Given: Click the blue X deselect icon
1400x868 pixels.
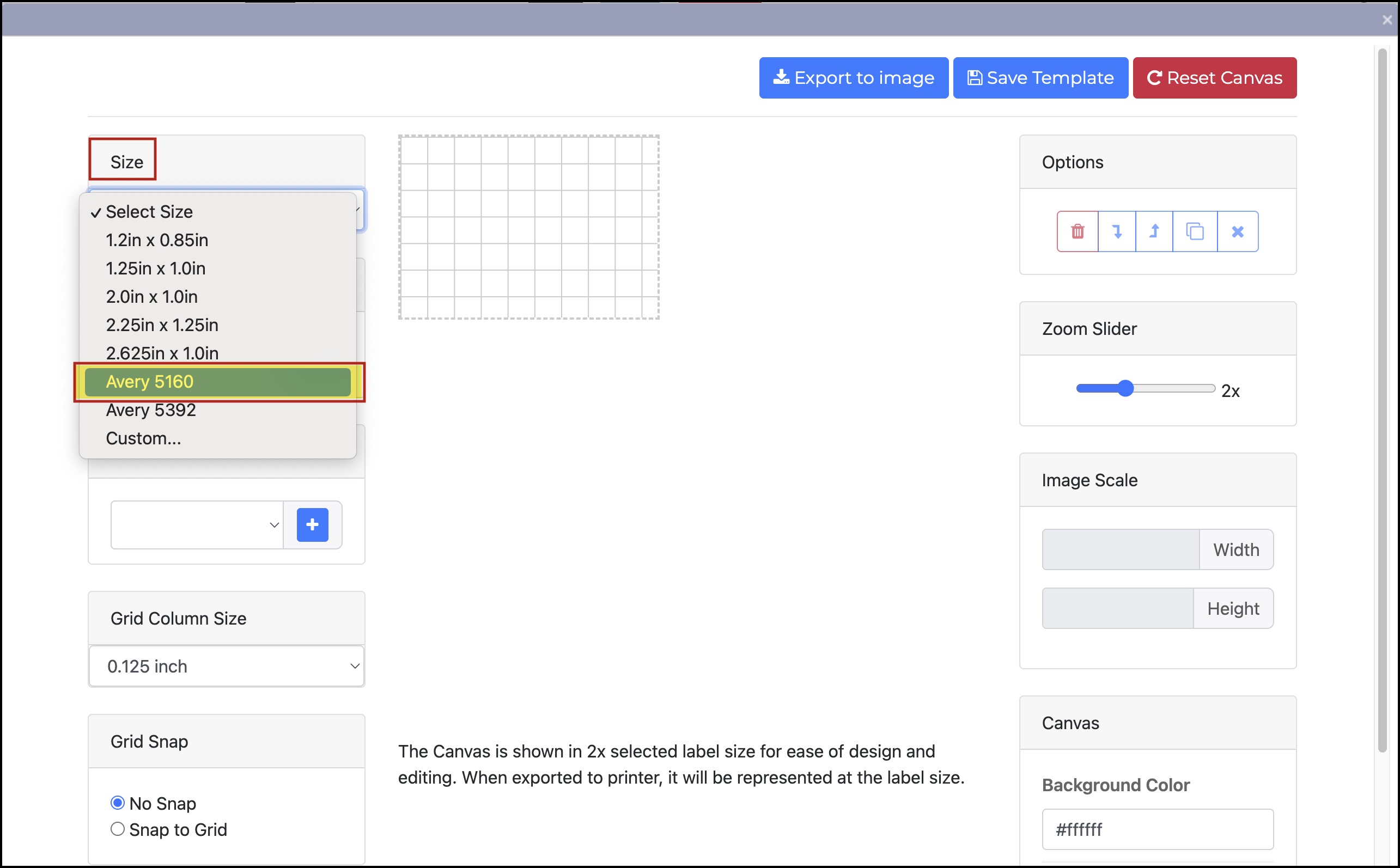Looking at the screenshot, I should tap(1238, 231).
